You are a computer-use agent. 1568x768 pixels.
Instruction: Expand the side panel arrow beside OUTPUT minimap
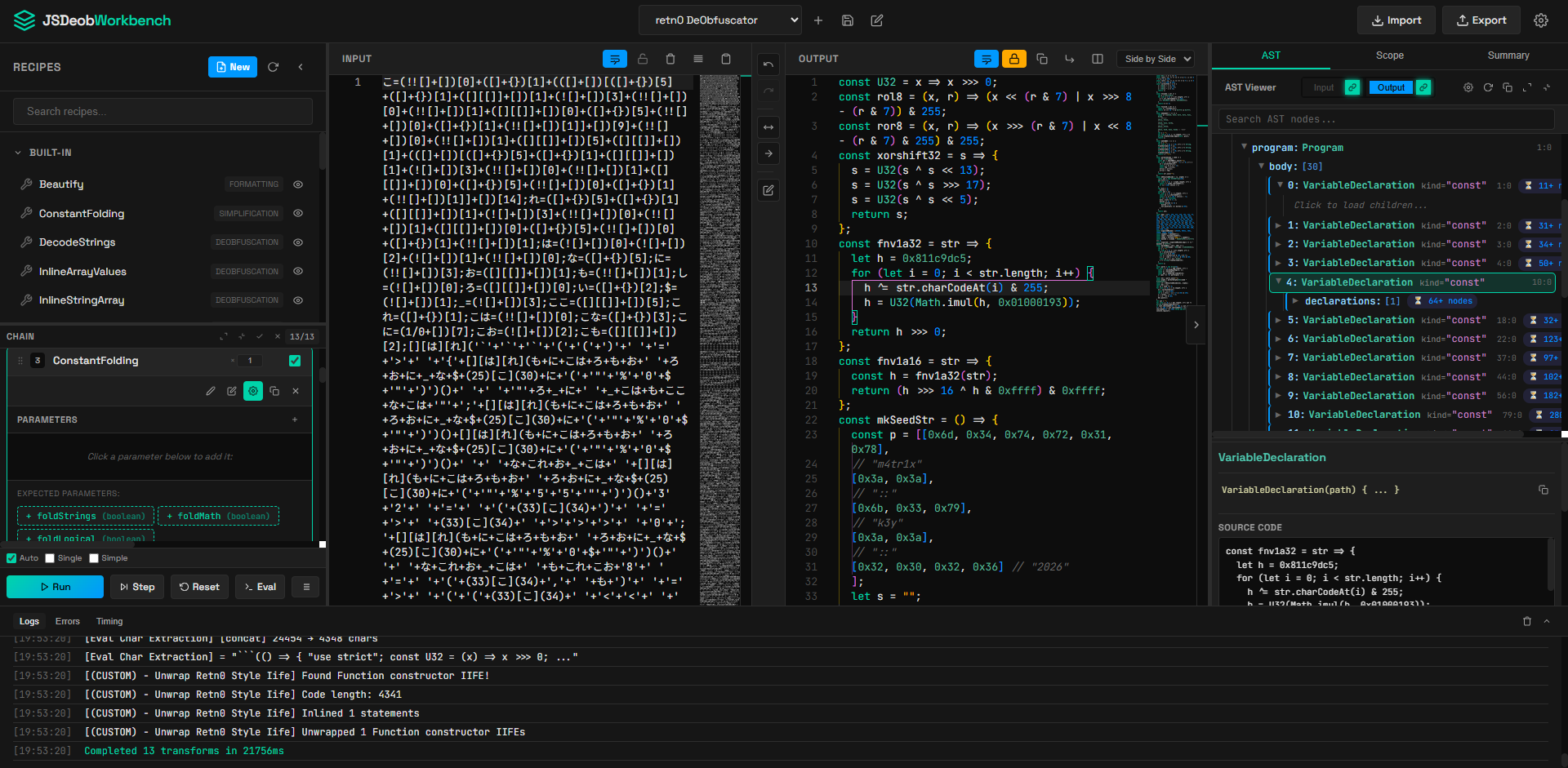click(x=1196, y=325)
